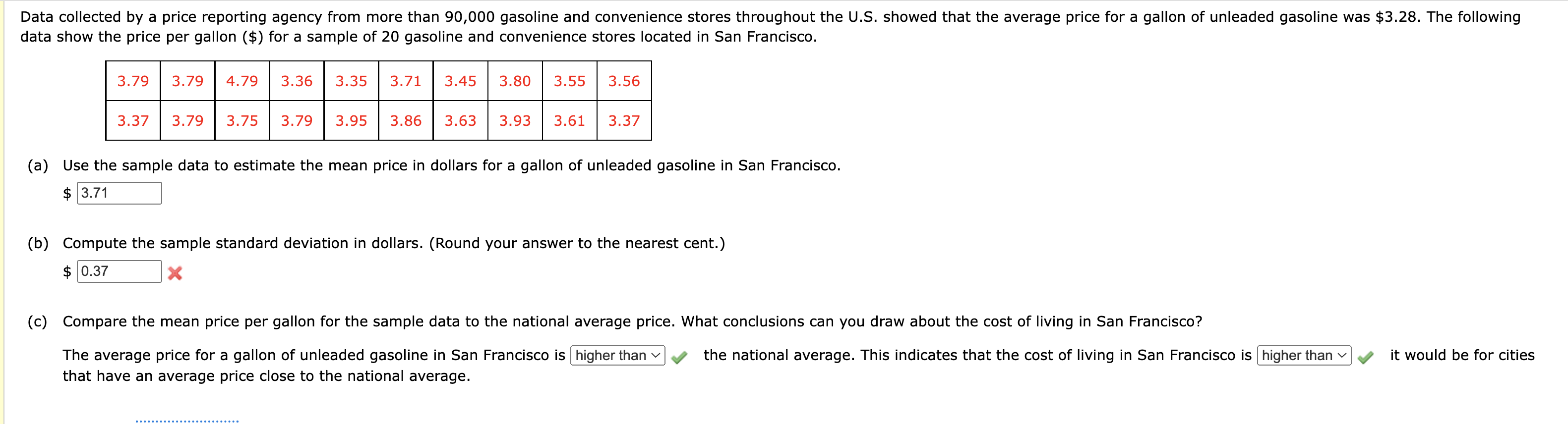Click the answer field showing 3.71
The width and height of the screenshot is (1568, 424).
point(120,193)
